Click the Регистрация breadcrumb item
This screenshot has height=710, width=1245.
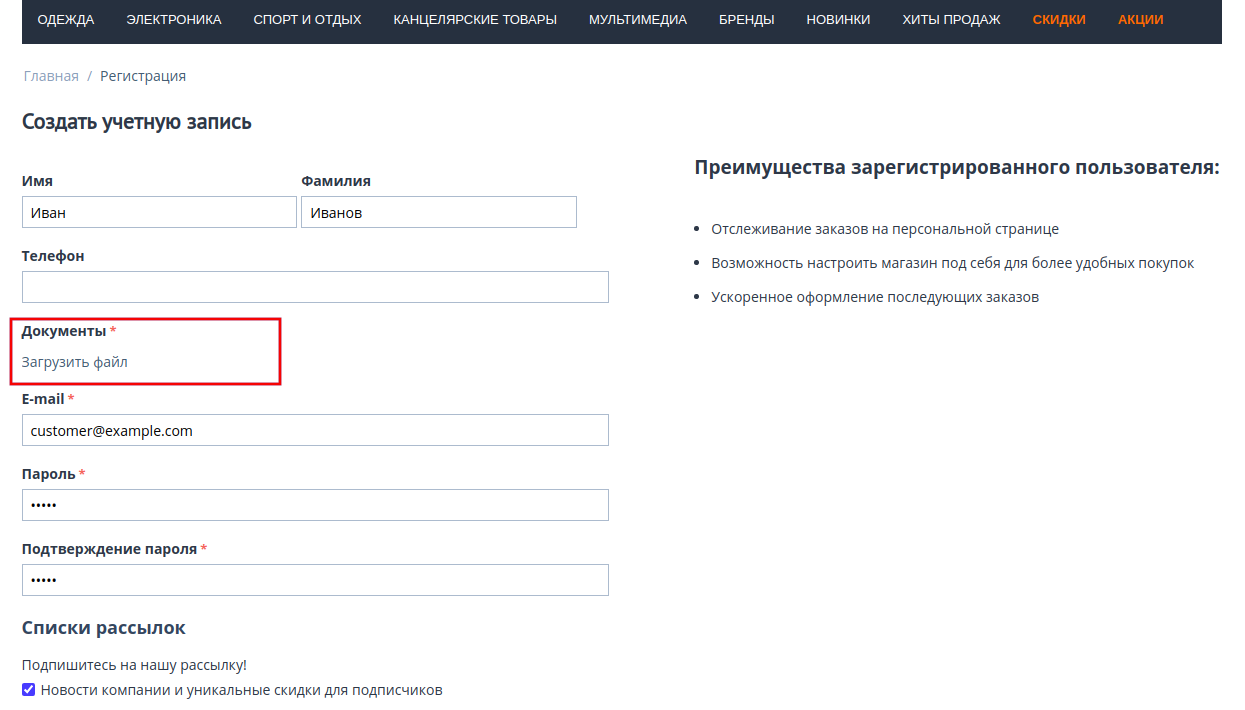(x=143, y=76)
